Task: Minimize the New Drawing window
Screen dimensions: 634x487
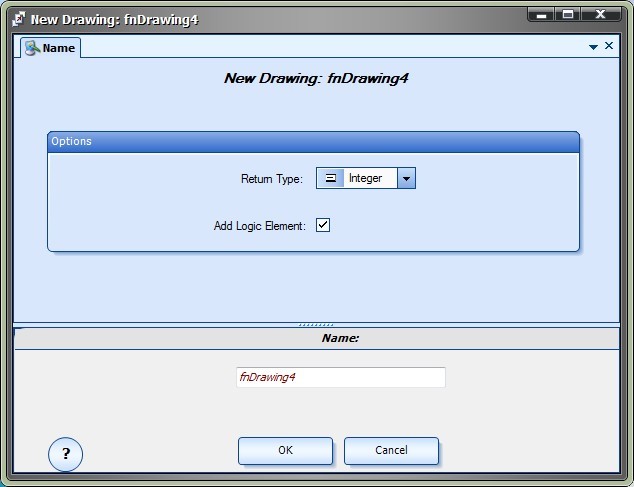Action: pos(541,14)
